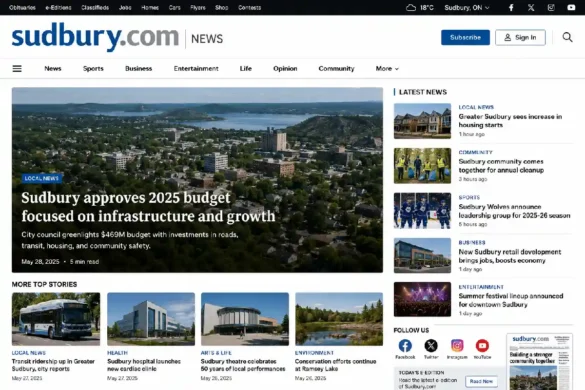Click hospital cardiac clinic thumbnail

151,319
